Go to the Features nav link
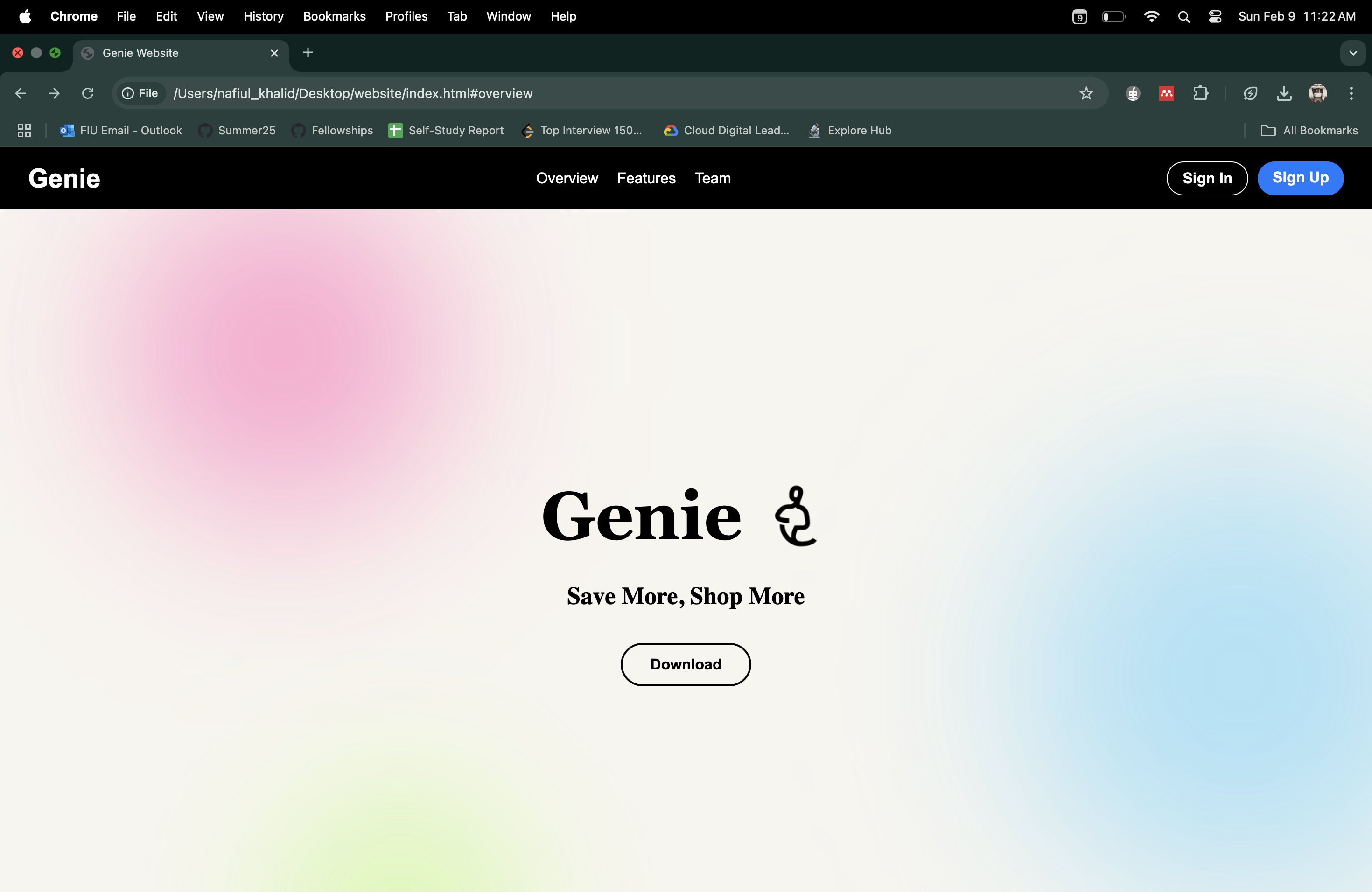Image resolution: width=1372 pixels, height=892 pixels. [646, 178]
